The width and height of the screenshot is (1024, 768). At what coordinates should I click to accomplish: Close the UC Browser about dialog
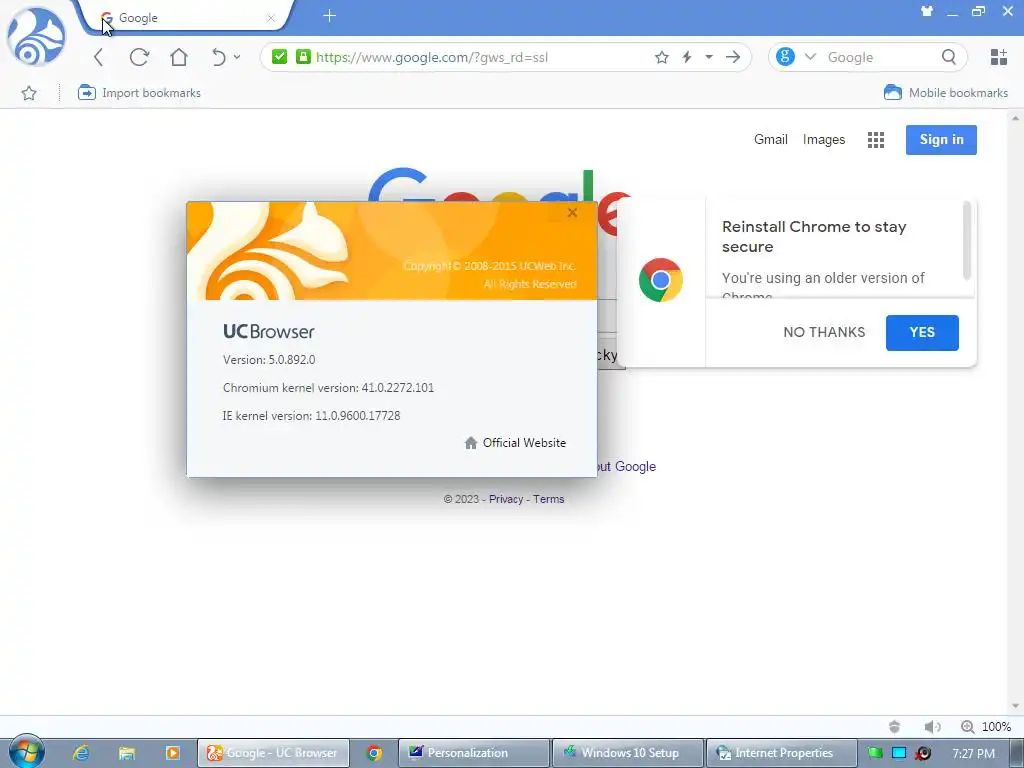(x=572, y=213)
